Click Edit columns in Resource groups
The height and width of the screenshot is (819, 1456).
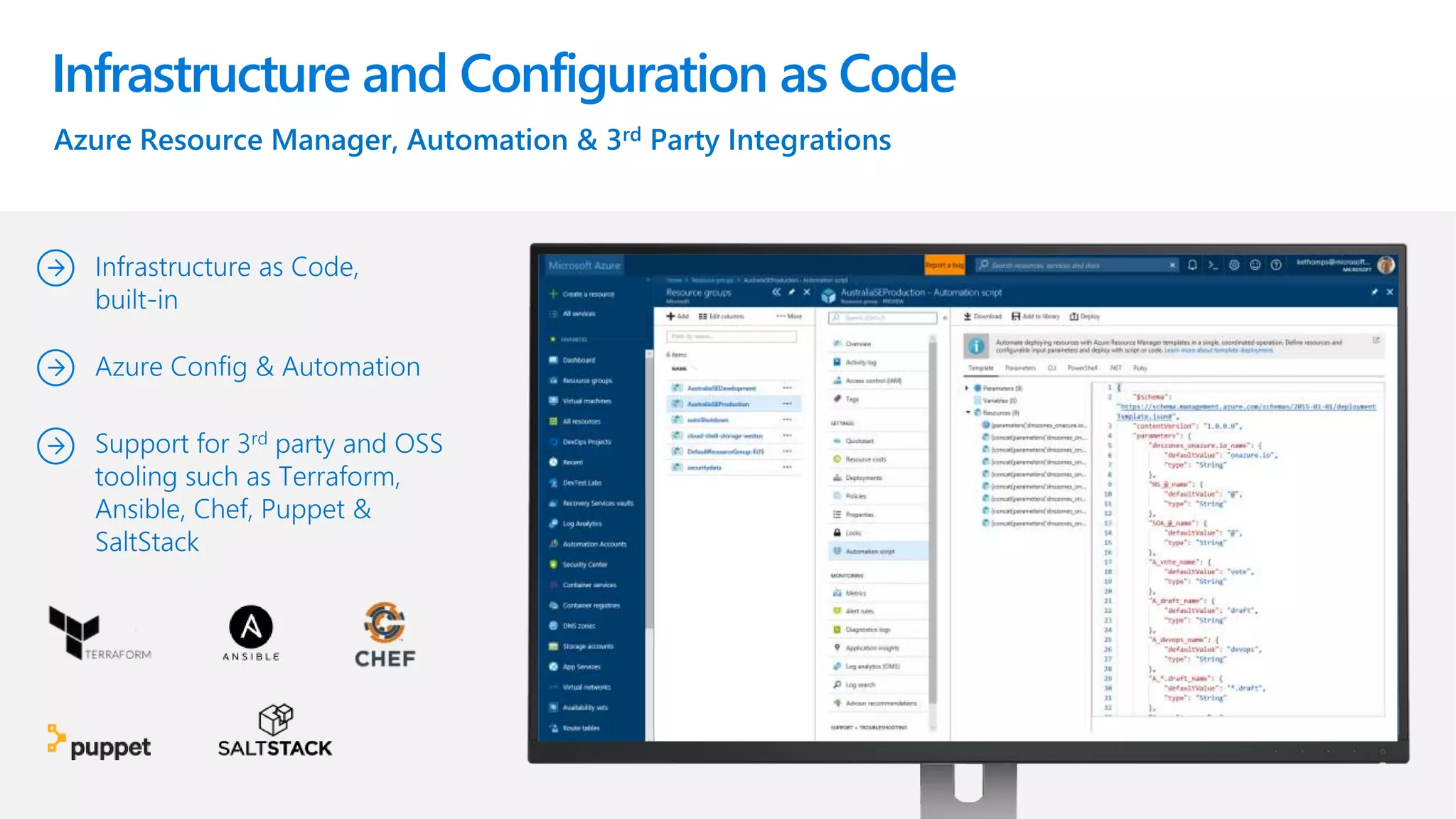pos(721,316)
